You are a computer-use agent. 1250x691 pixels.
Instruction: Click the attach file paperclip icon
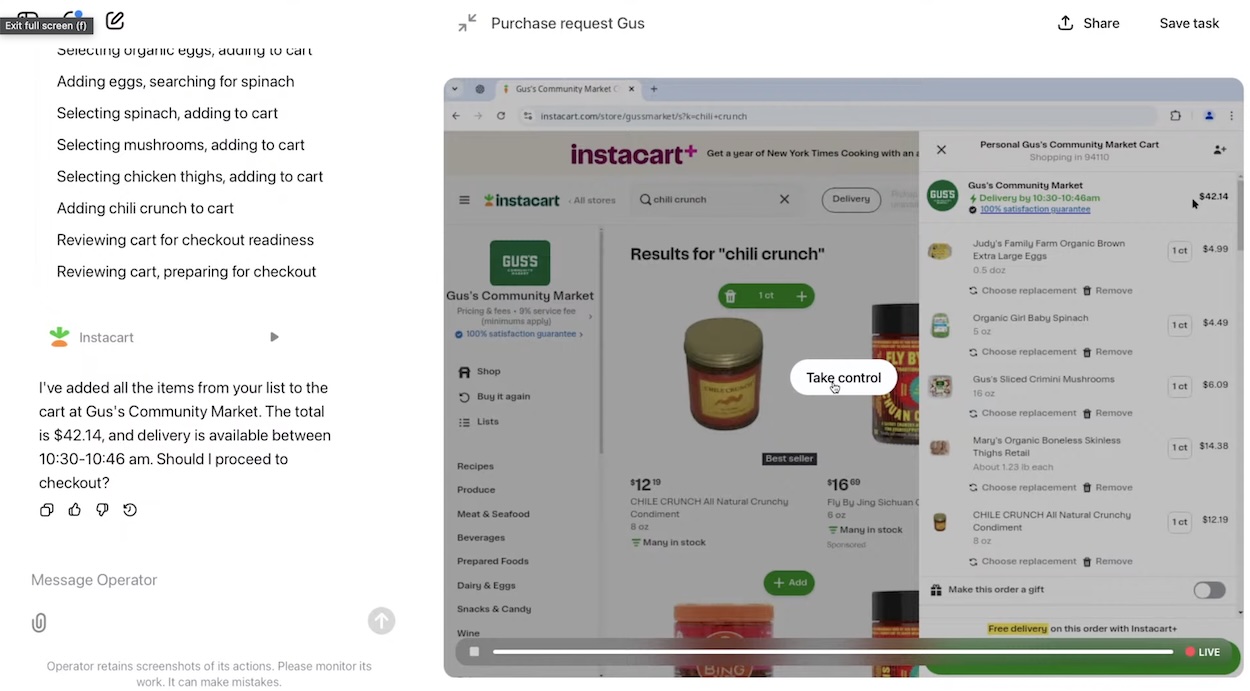(39, 623)
